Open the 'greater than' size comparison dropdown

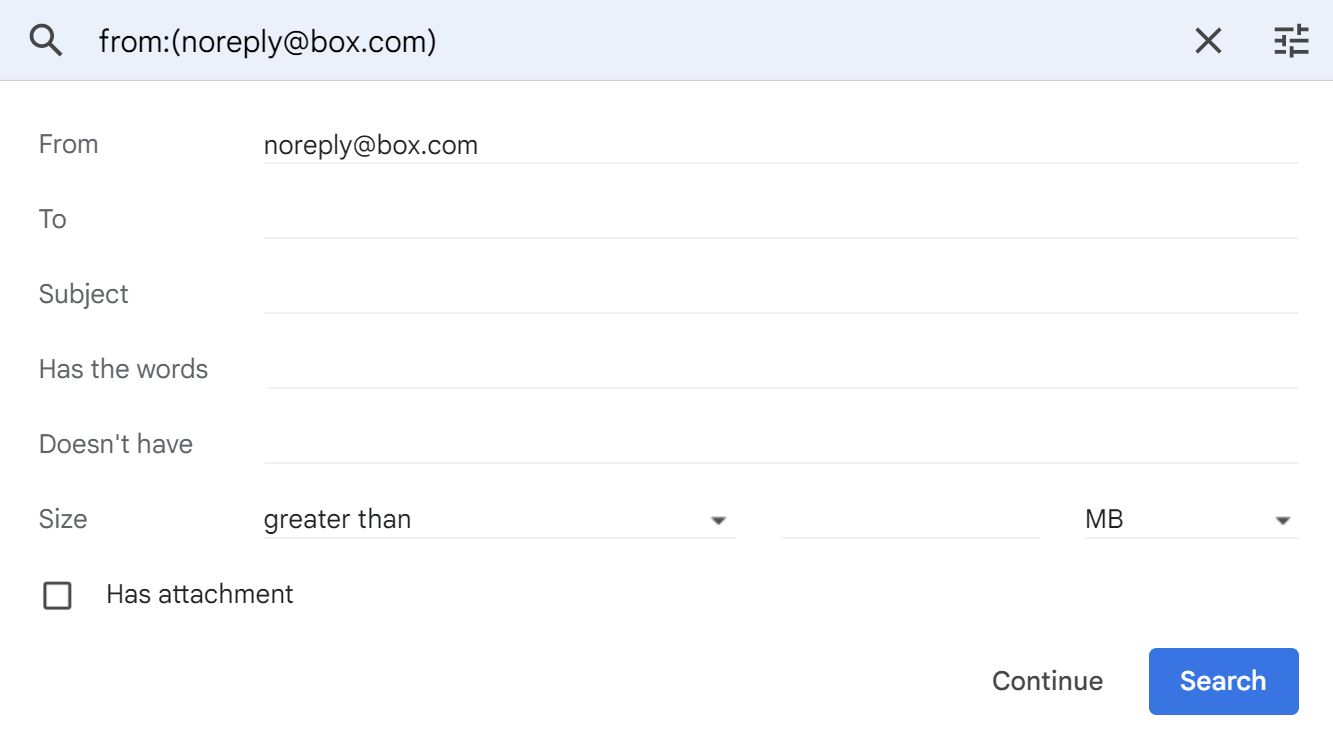[499, 520]
